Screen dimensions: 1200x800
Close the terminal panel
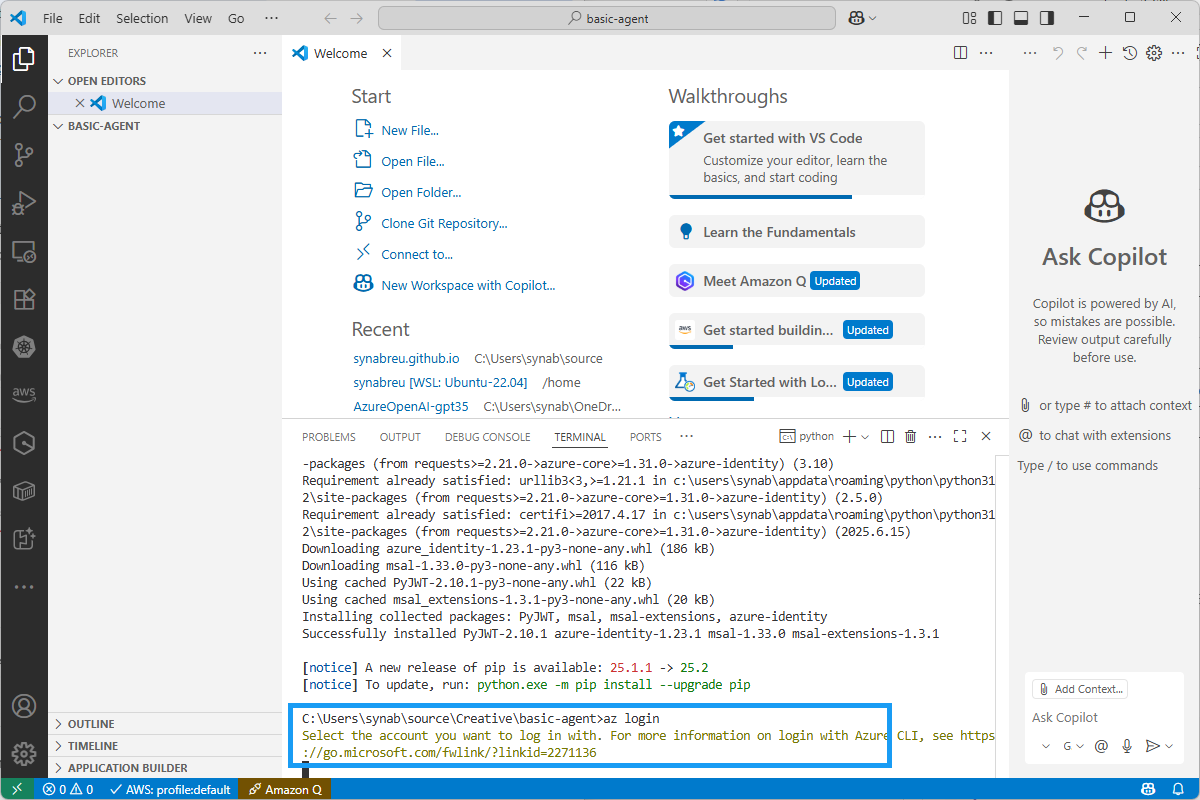click(x=986, y=437)
